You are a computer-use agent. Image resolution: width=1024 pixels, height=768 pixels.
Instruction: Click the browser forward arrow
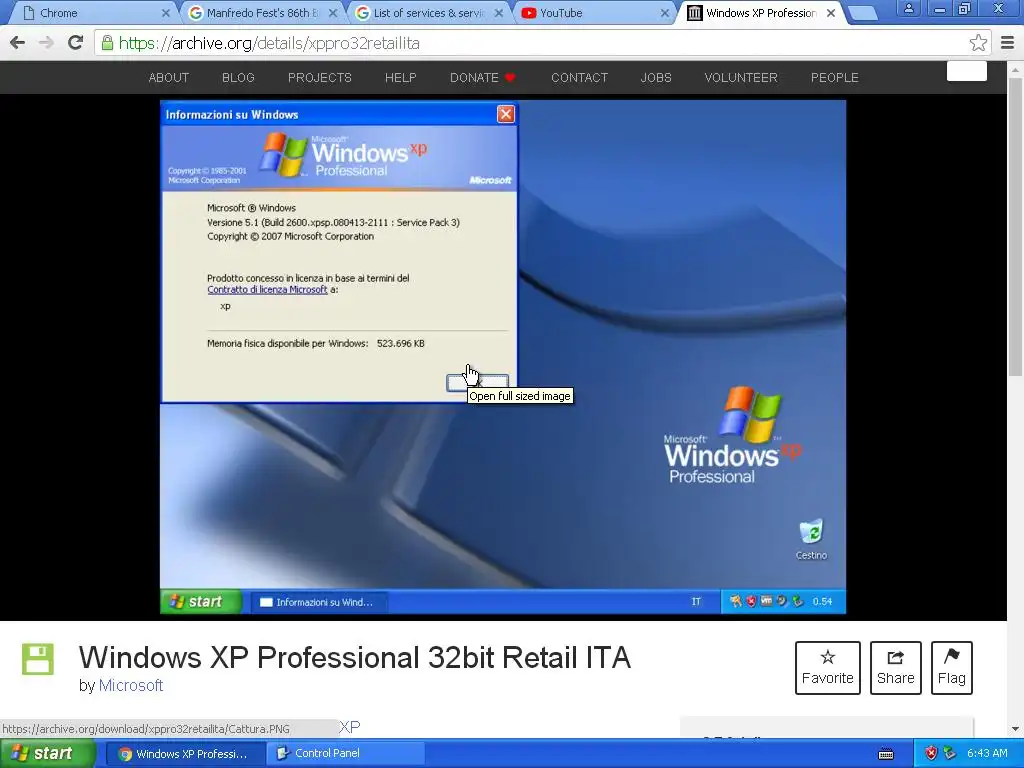click(46, 43)
